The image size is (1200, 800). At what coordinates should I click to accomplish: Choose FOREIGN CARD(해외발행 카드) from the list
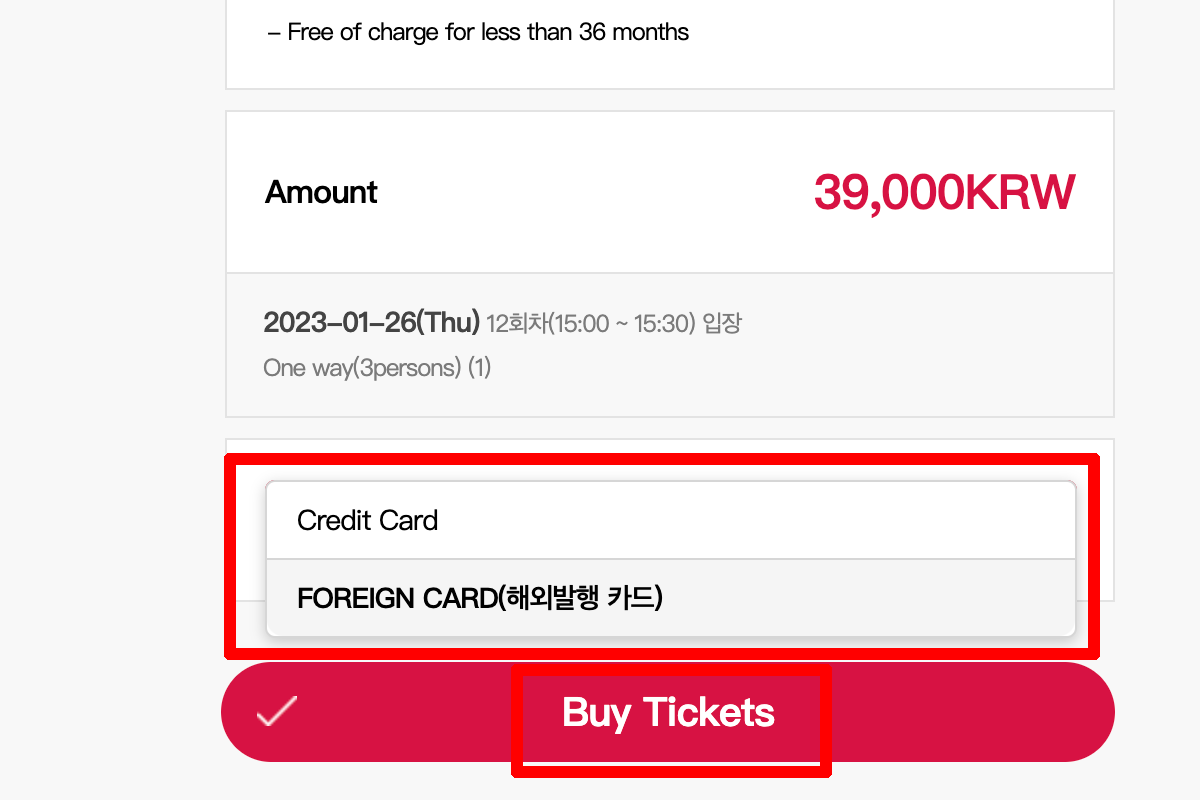point(480,598)
